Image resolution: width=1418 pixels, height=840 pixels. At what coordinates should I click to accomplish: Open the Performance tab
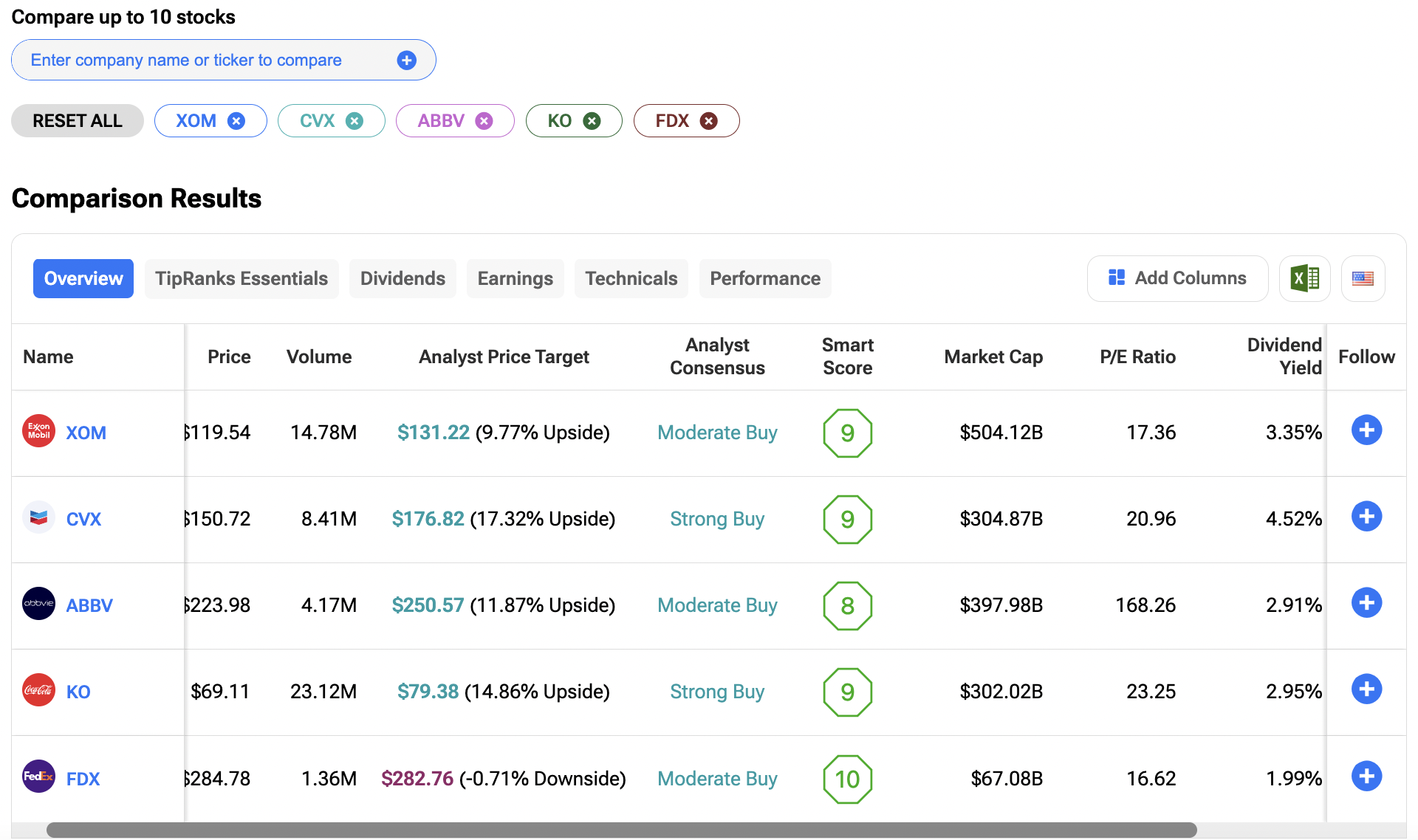click(765, 279)
